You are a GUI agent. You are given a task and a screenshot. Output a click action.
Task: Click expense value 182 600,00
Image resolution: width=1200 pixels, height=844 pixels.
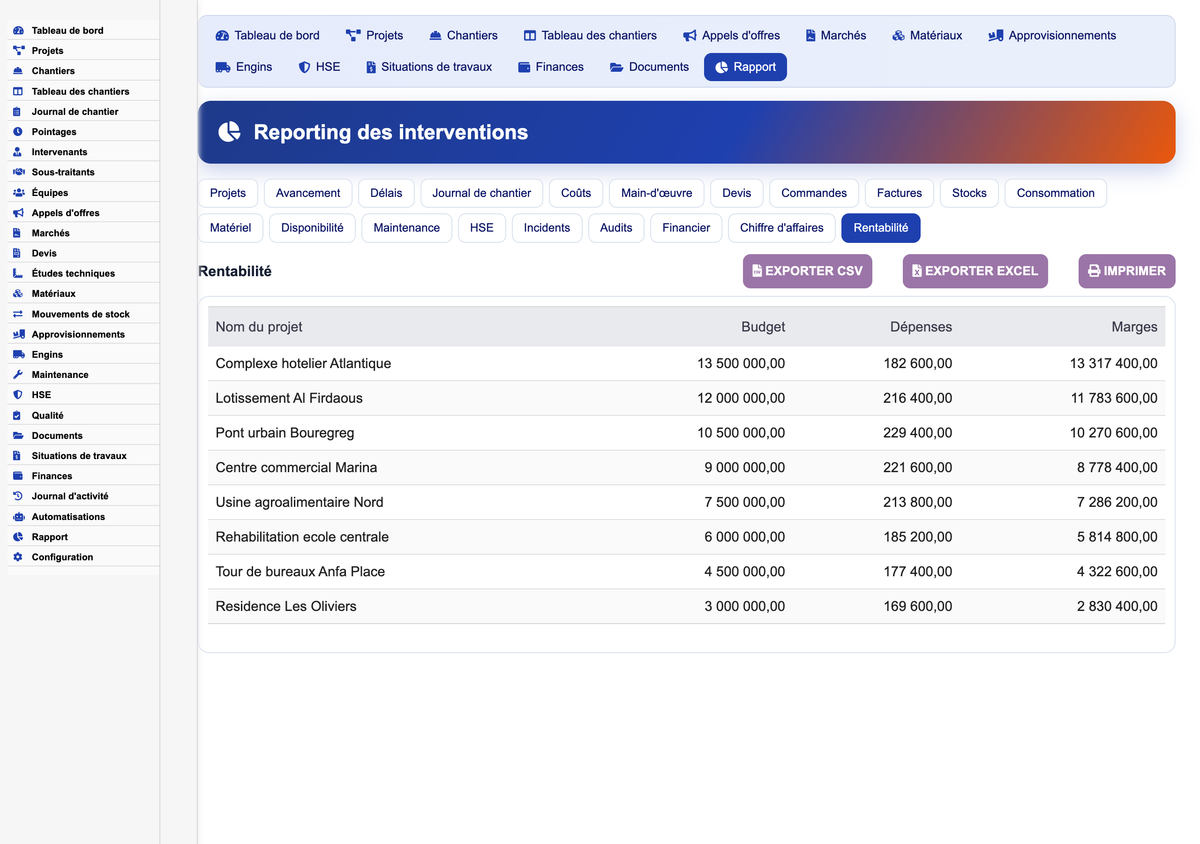click(918, 364)
